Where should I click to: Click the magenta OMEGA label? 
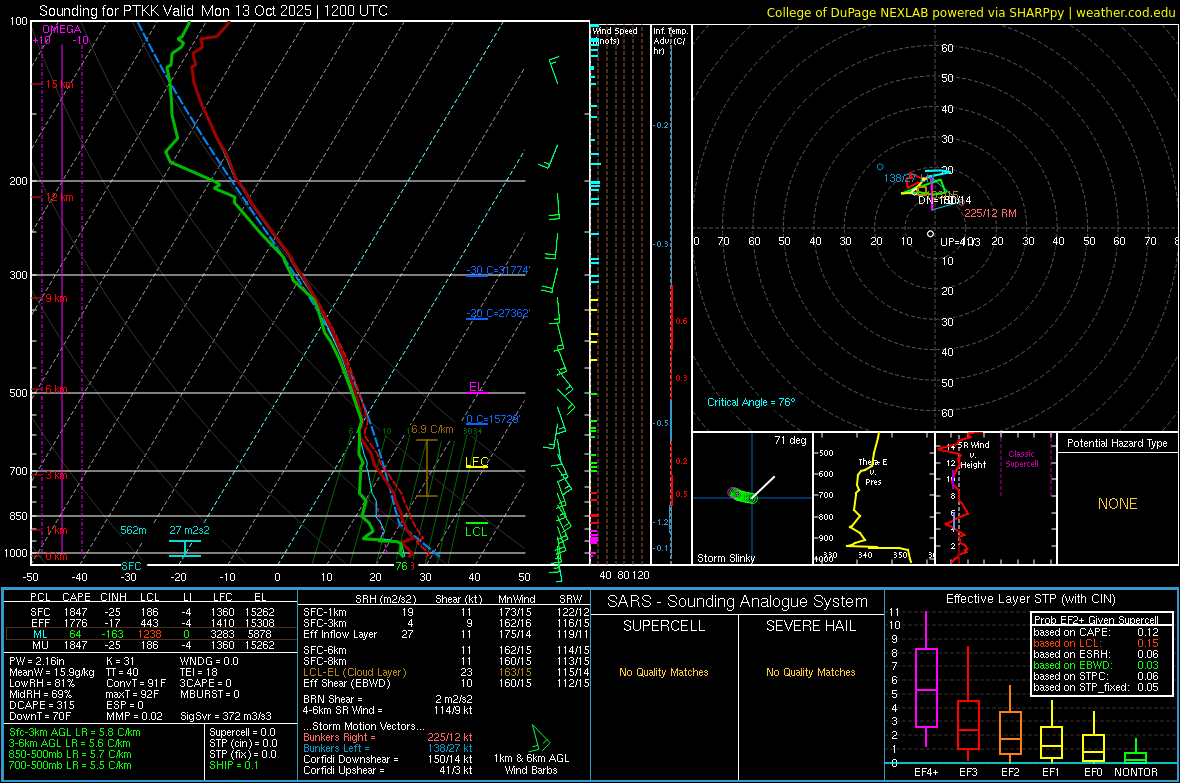[62, 29]
